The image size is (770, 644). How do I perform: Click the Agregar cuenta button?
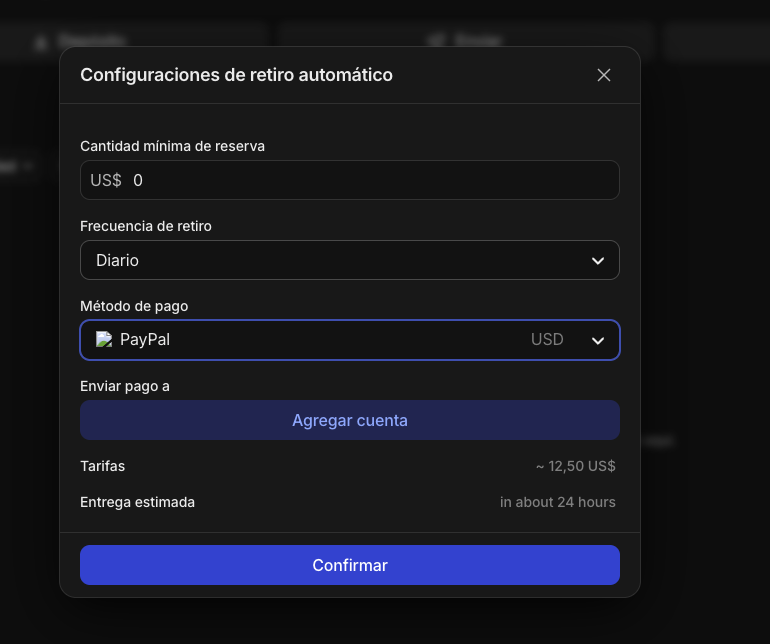(350, 420)
